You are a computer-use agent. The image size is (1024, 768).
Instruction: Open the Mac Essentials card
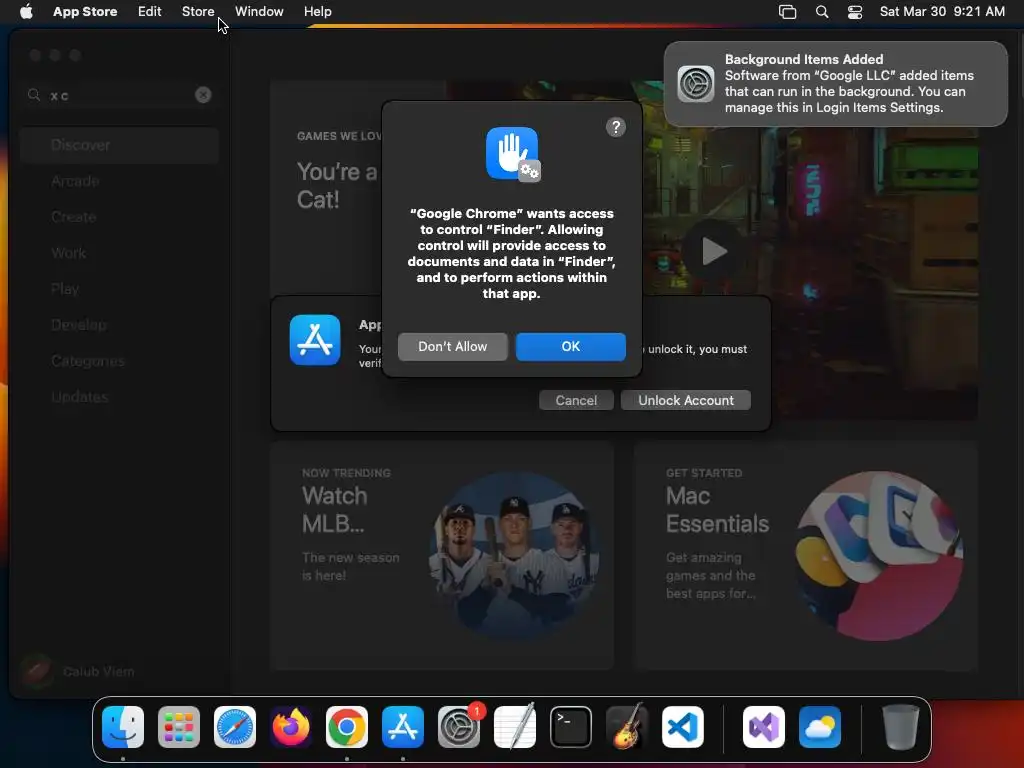click(x=805, y=555)
